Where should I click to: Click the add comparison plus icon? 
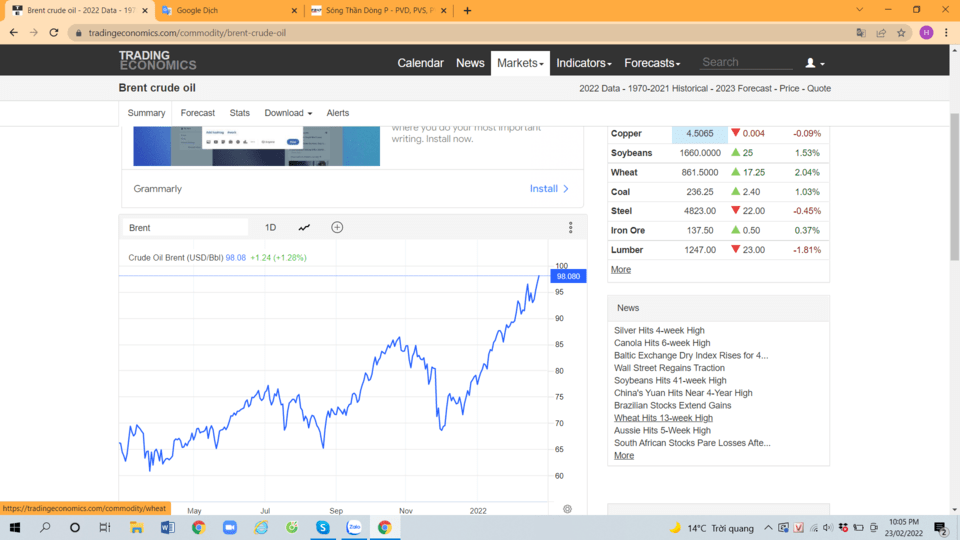[337, 228]
